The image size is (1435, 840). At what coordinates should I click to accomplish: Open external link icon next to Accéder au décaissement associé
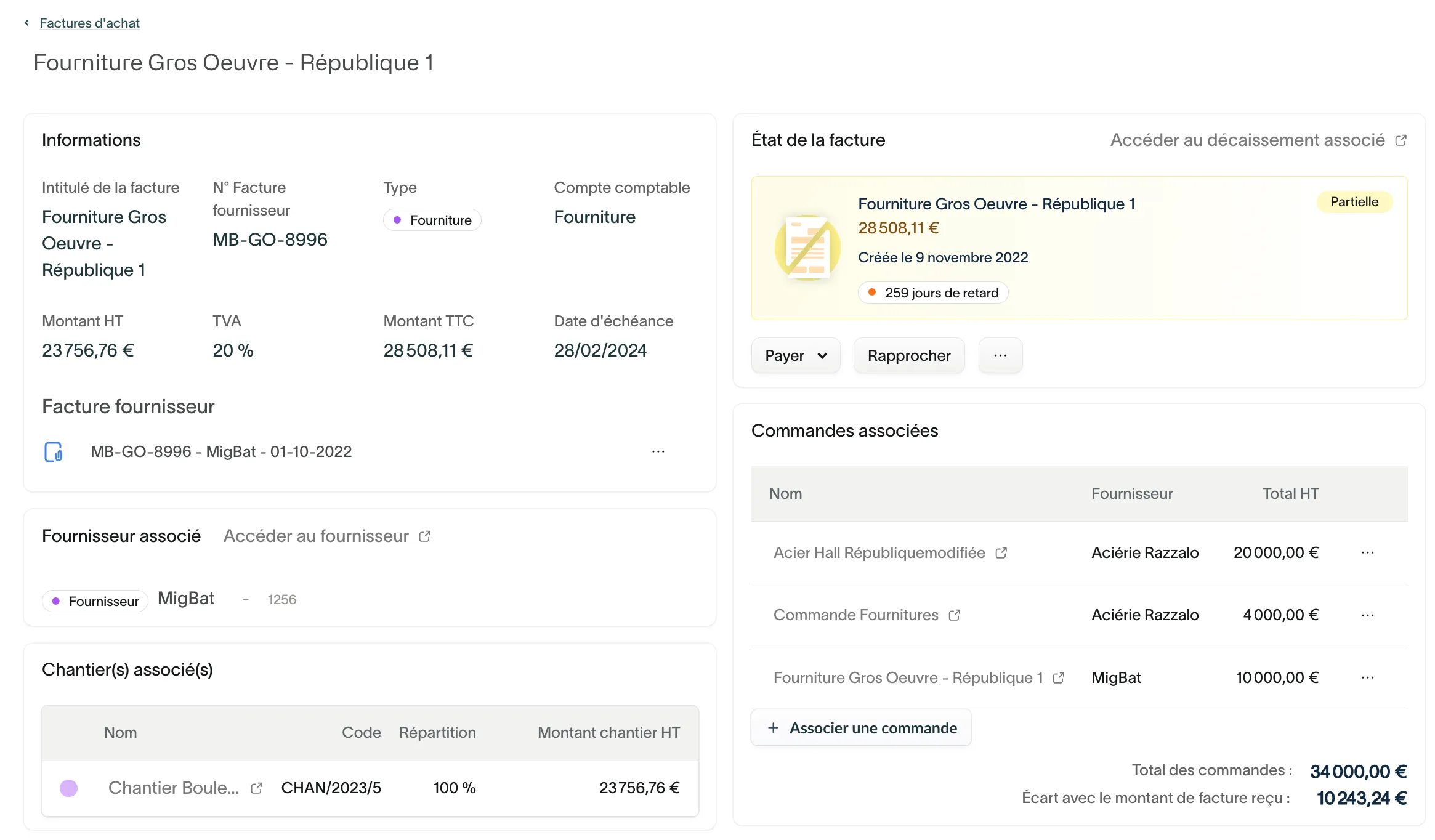[x=1401, y=140]
